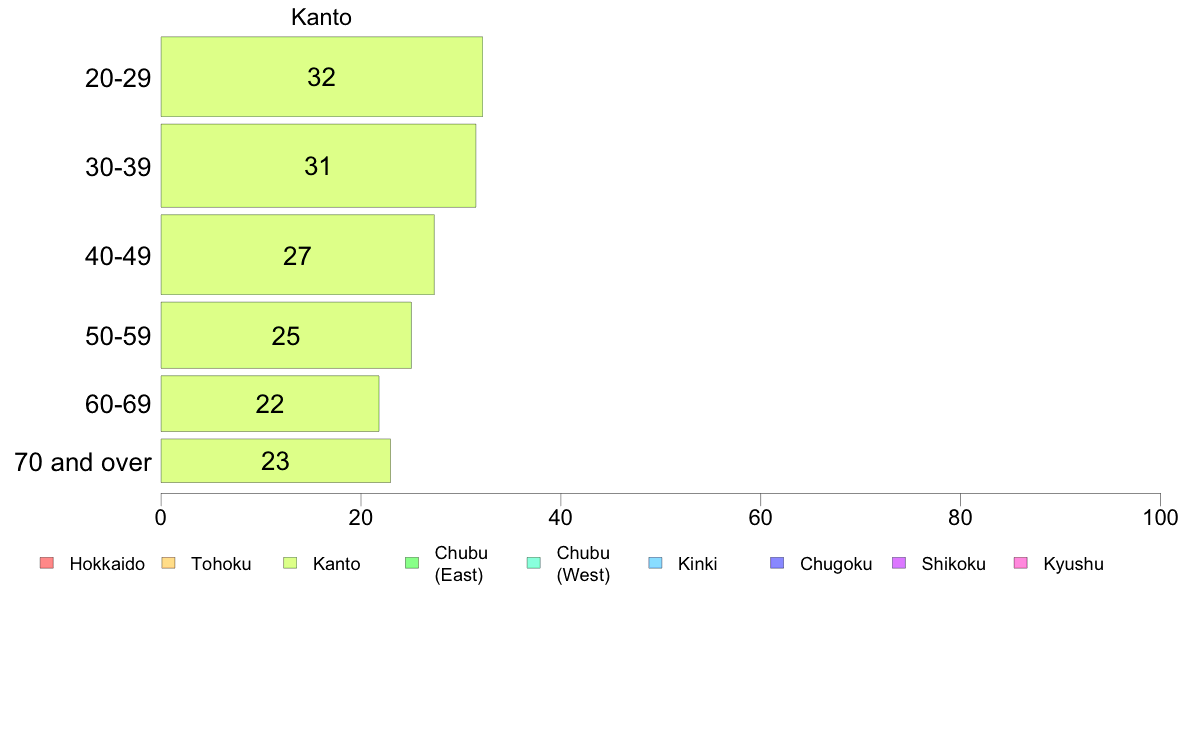Click the 100 tick label on axis
The image size is (1188, 736).
click(x=1160, y=518)
